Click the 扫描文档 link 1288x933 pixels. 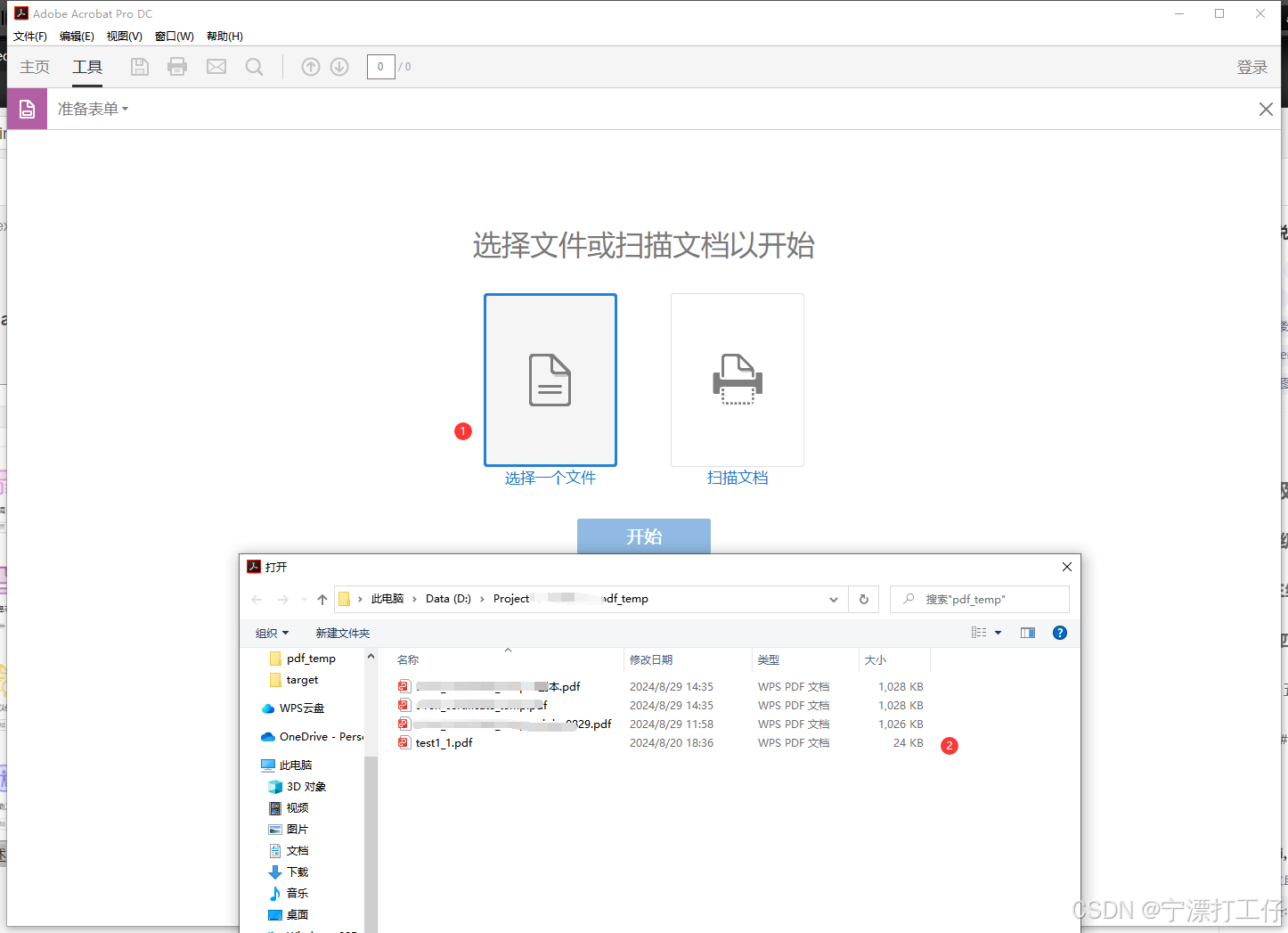(x=738, y=478)
